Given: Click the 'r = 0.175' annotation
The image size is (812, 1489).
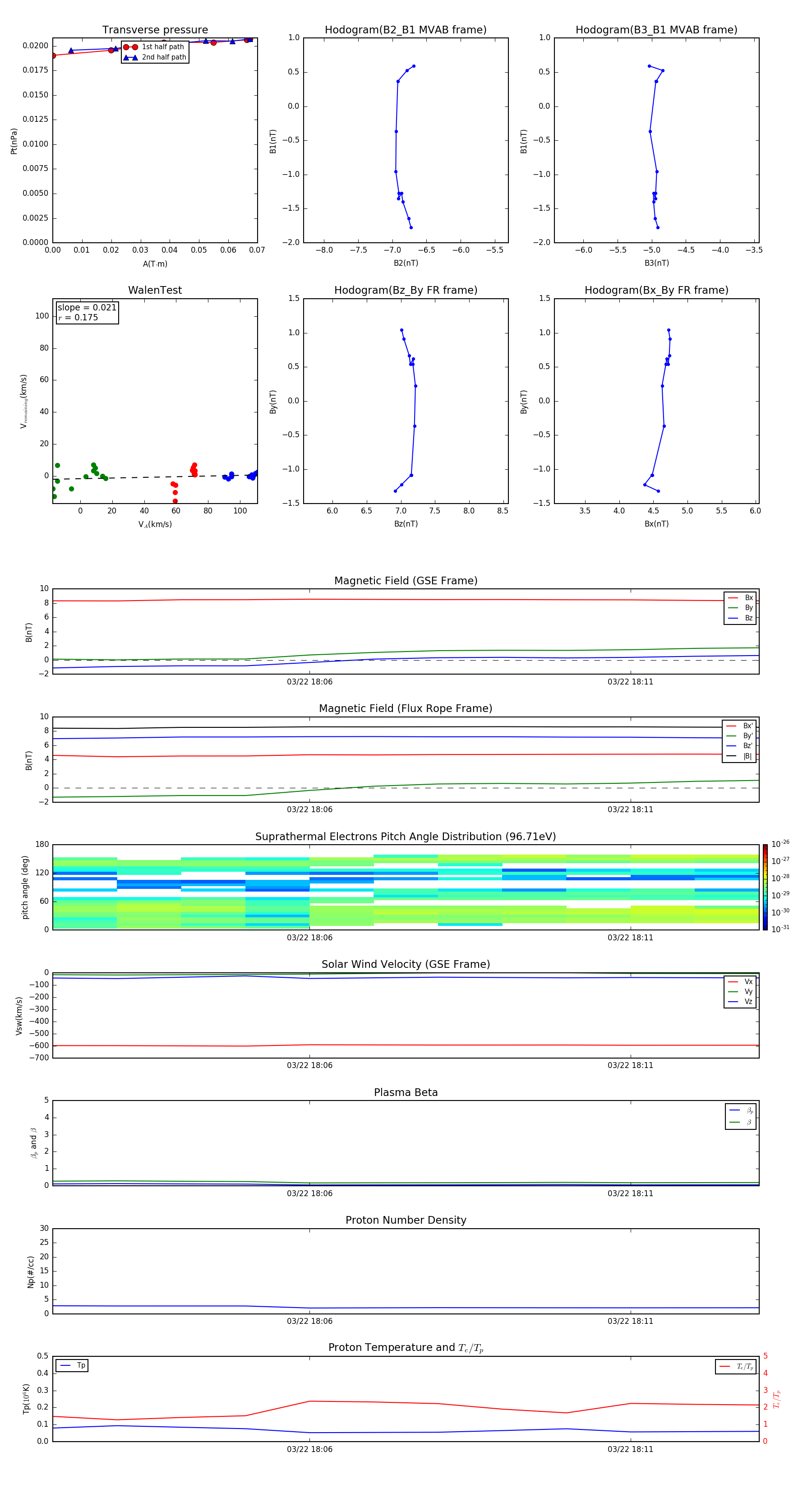Looking at the screenshot, I should click(78, 317).
